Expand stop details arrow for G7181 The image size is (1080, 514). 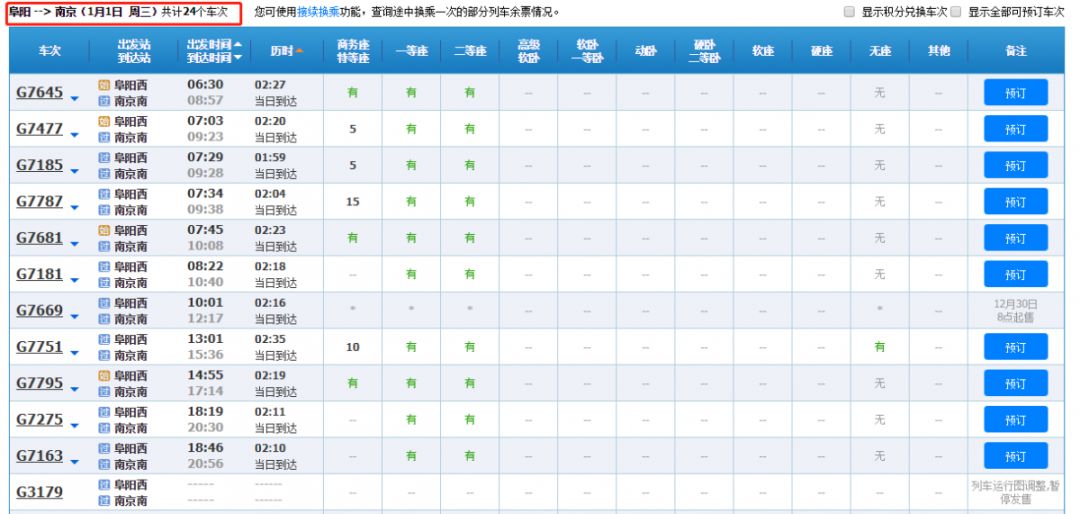pyautogui.click(x=74, y=280)
